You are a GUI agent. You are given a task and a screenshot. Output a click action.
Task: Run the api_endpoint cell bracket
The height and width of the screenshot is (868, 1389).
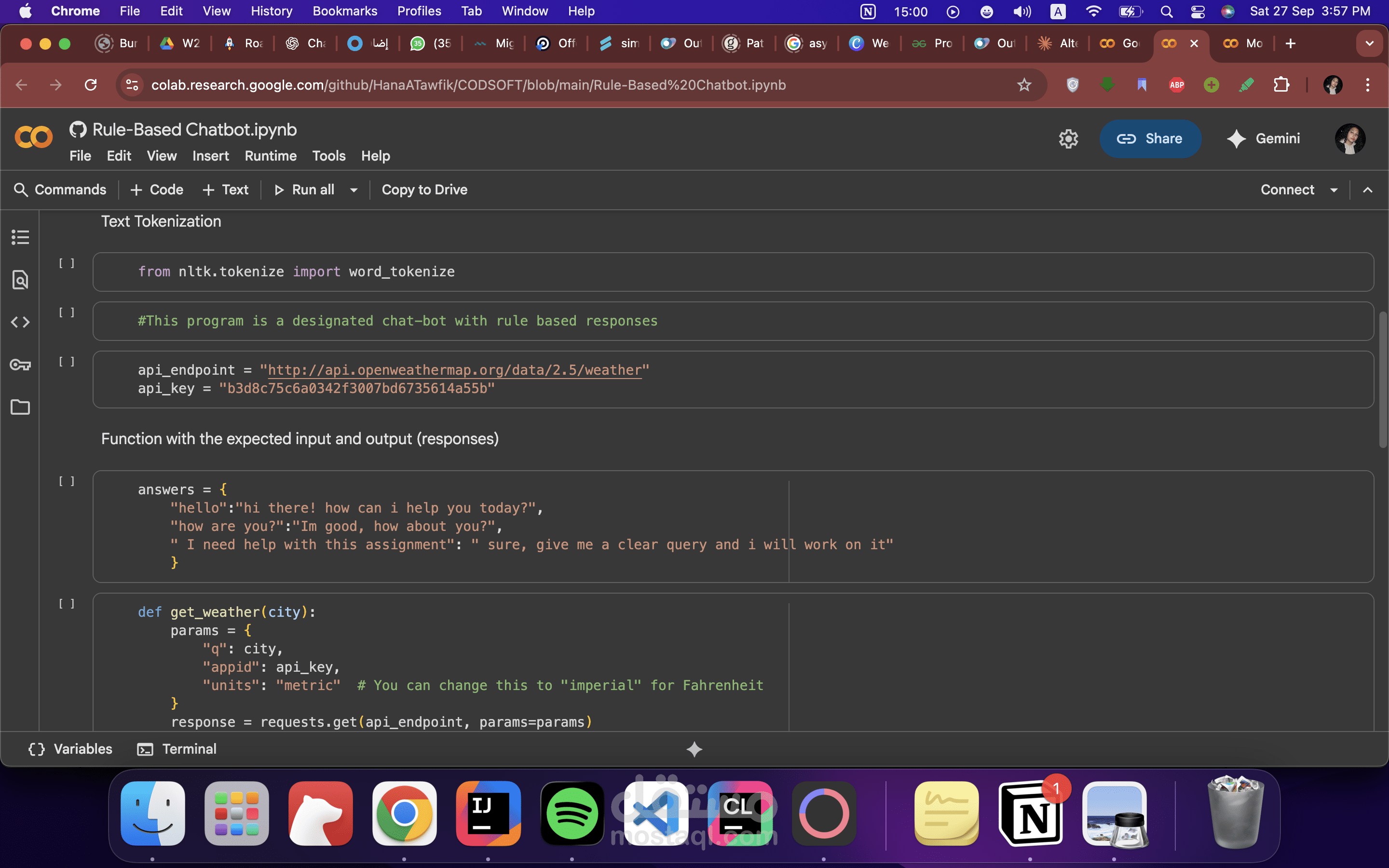click(x=67, y=362)
